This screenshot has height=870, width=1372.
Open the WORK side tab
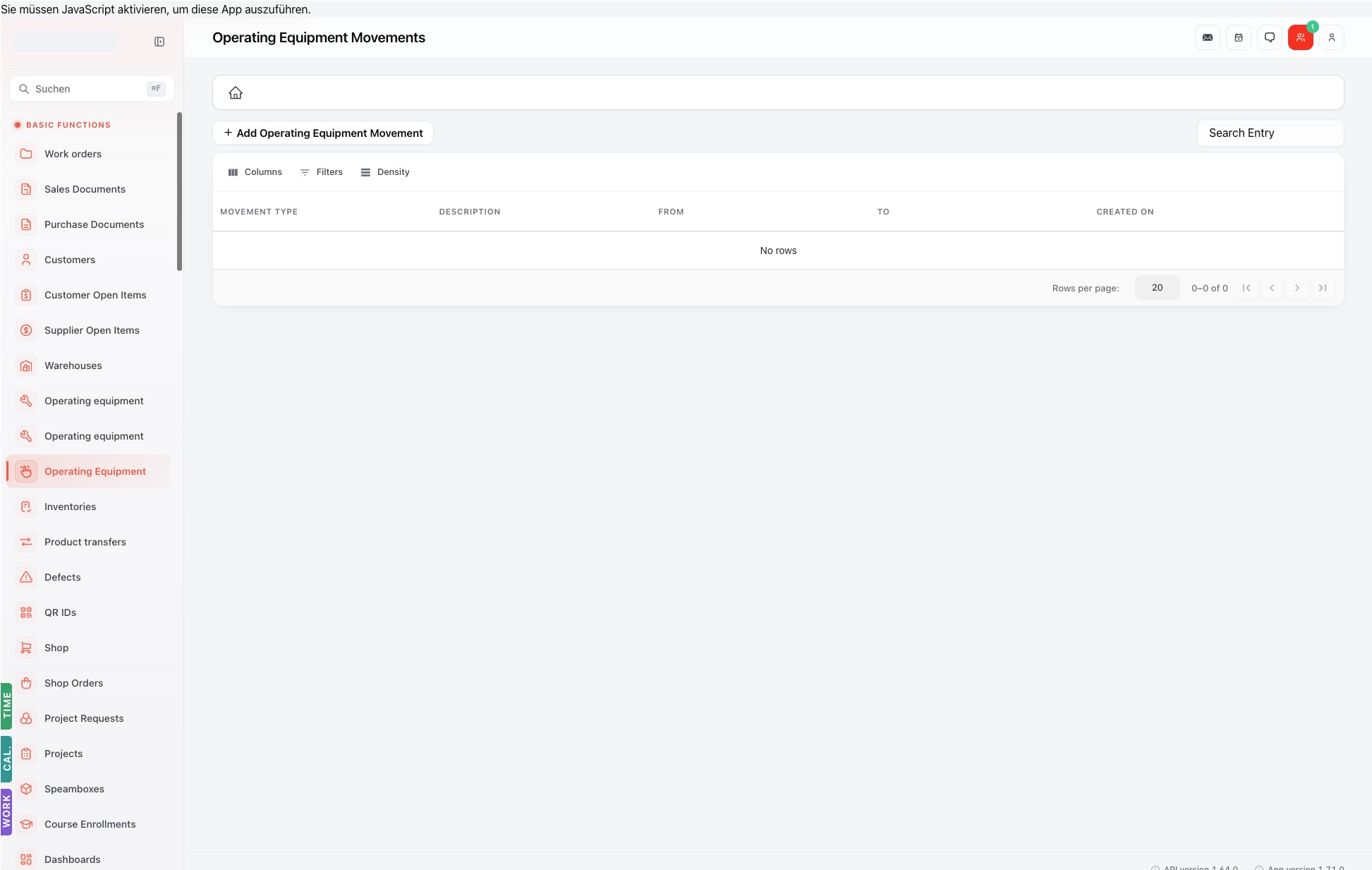(6, 811)
